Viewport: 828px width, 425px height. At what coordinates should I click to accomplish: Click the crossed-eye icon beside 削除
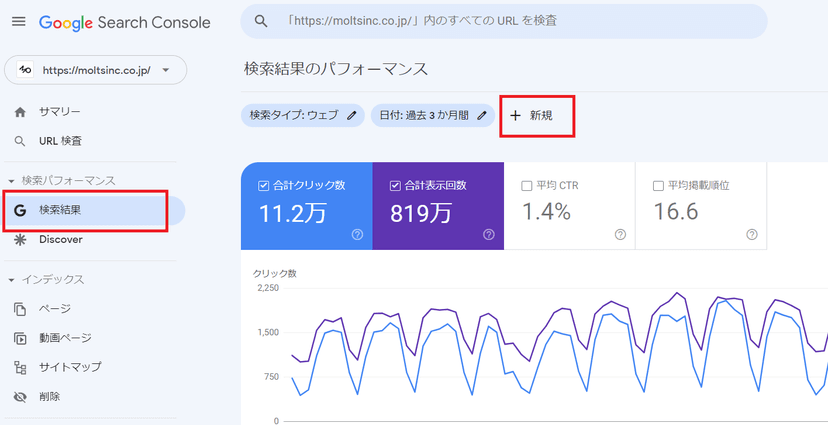pyautogui.click(x=20, y=397)
